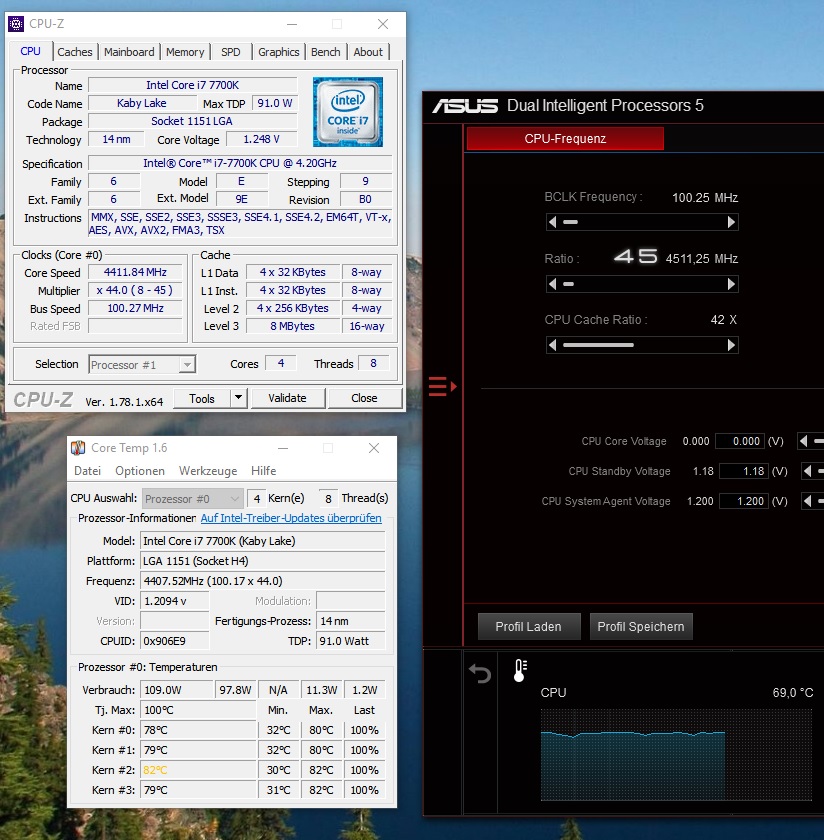Decrease CPU System Agent Voltage with left arrow
The image size is (824, 840).
pos(807,501)
